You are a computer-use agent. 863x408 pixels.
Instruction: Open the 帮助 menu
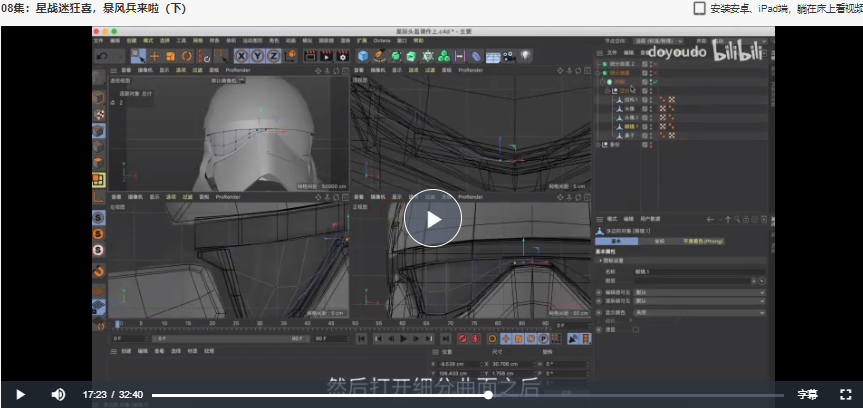418,41
